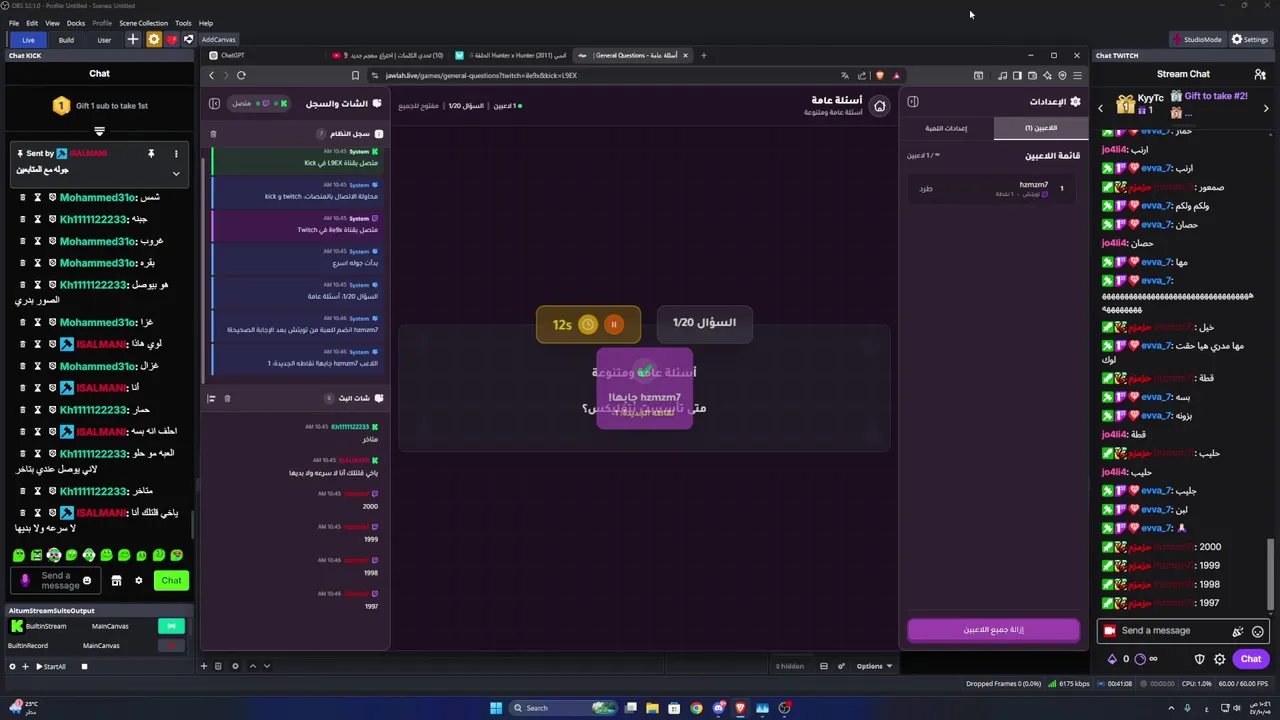Open the players (1) tab
The height and width of the screenshot is (720, 1280).
(x=1041, y=128)
